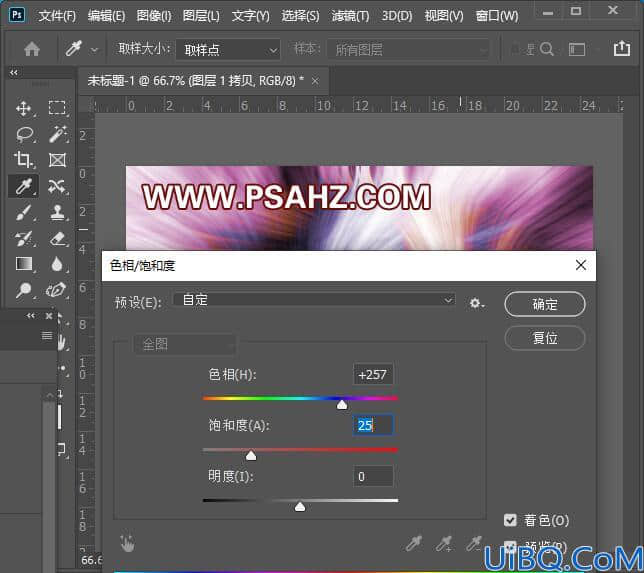Click the 饱和度 value field 25
This screenshot has height=573, width=644.
coord(373,425)
